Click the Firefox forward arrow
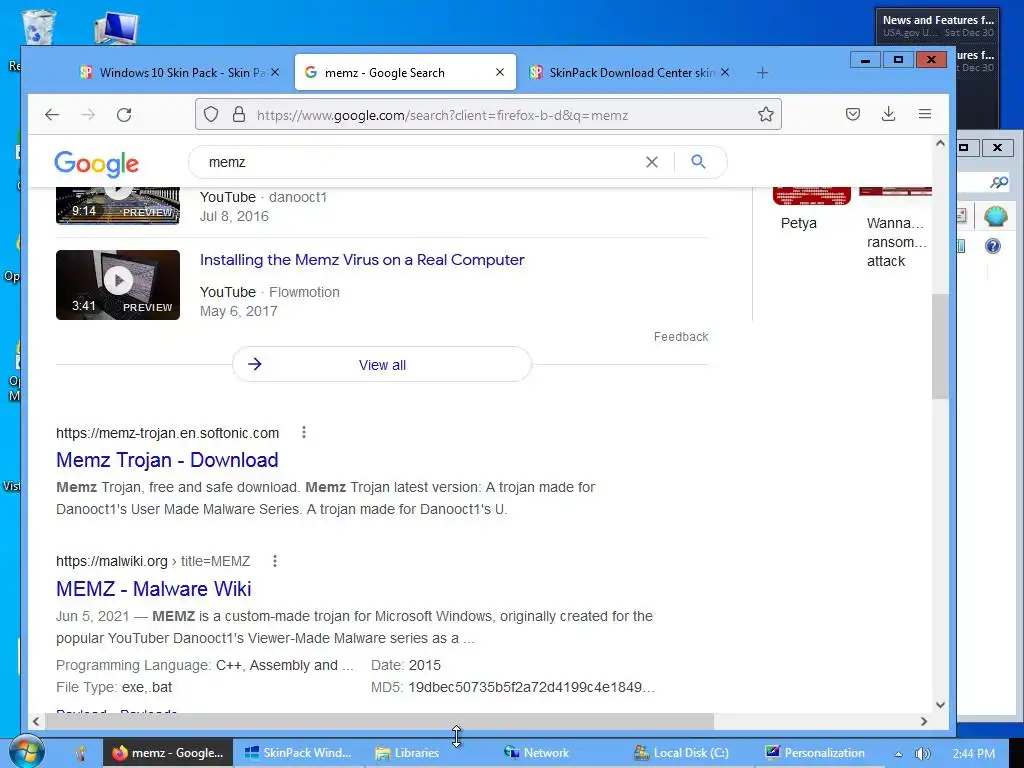 (88, 115)
